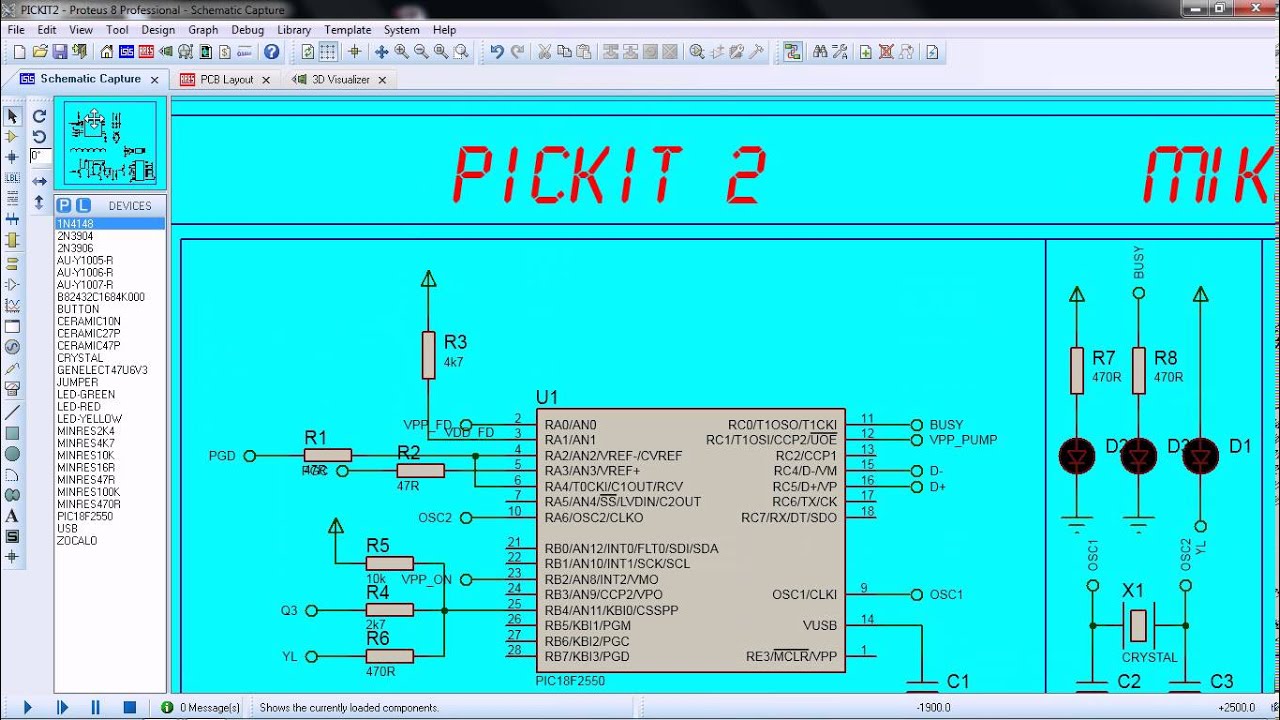Stop the simulation
1280x720 pixels.
pos(129,707)
